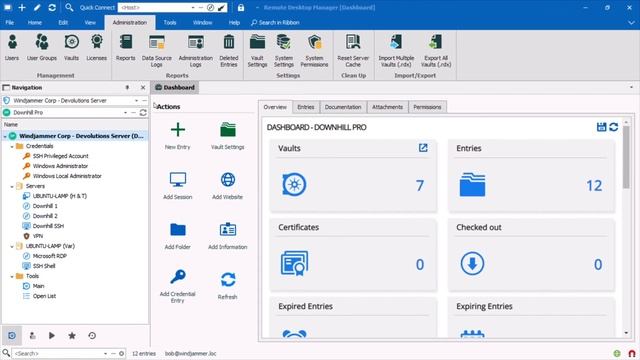Screen dimensions: 640x360
Task: Click the lock icon in the title bar
Action: pos(241,7)
